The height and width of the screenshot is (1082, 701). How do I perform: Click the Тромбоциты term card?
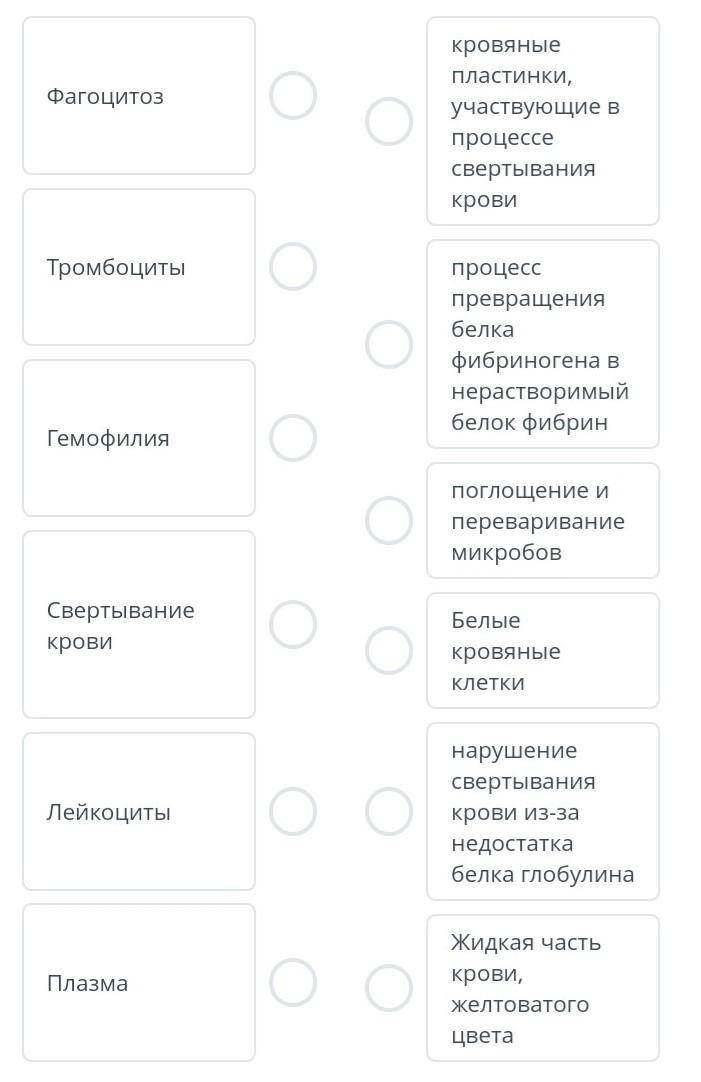pyautogui.click(x=139, y=267)
